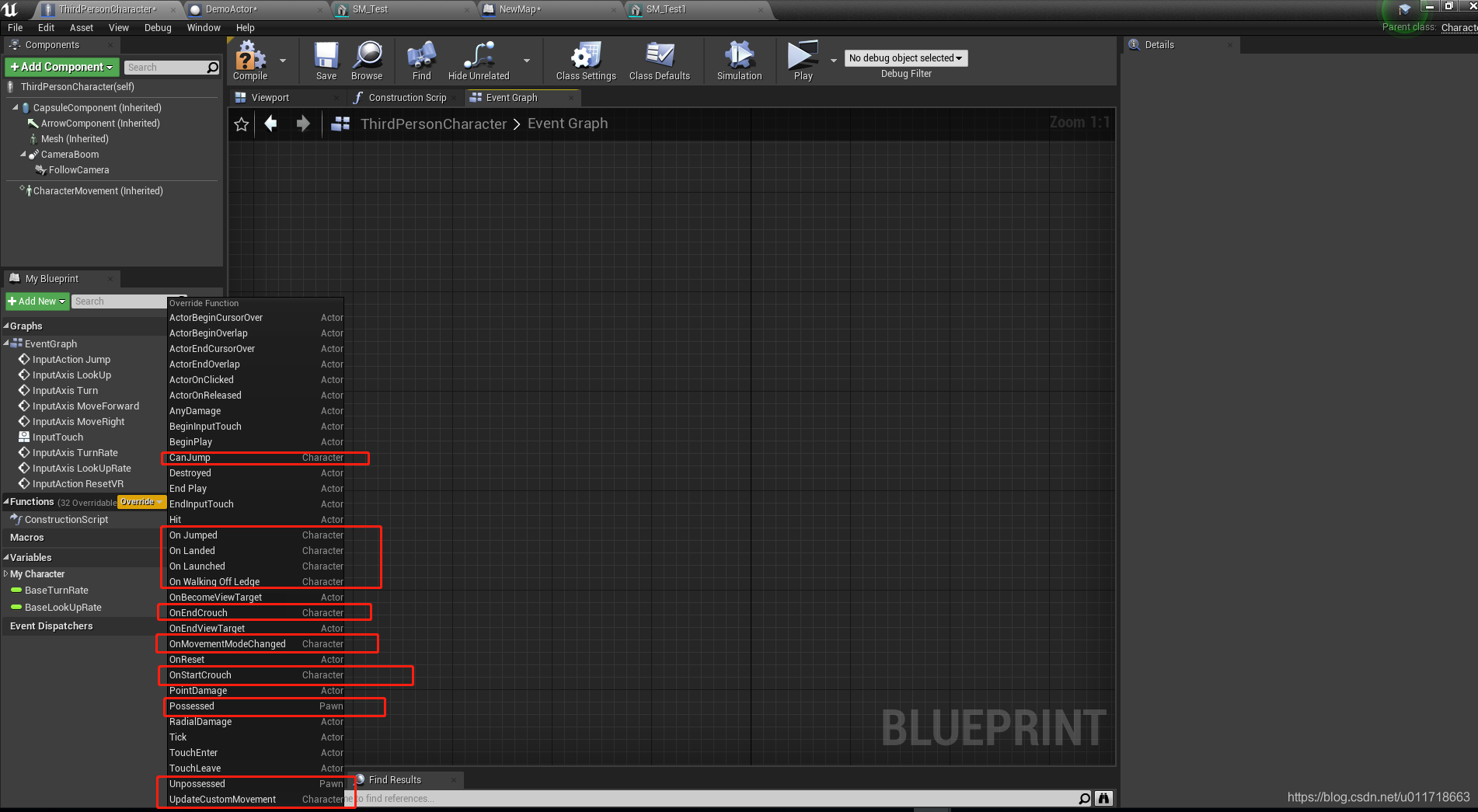This screenshot has height=812, width=1478.
Task: Click the tutorial graduation cap icon
Action: 1405,10
